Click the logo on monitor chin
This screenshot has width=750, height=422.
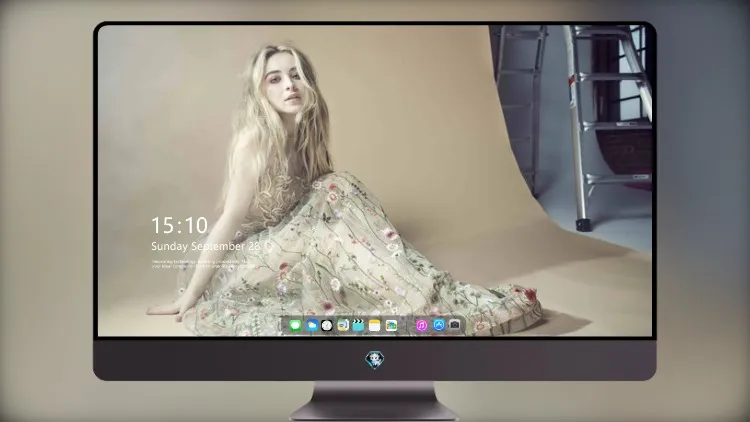[375, 360]
